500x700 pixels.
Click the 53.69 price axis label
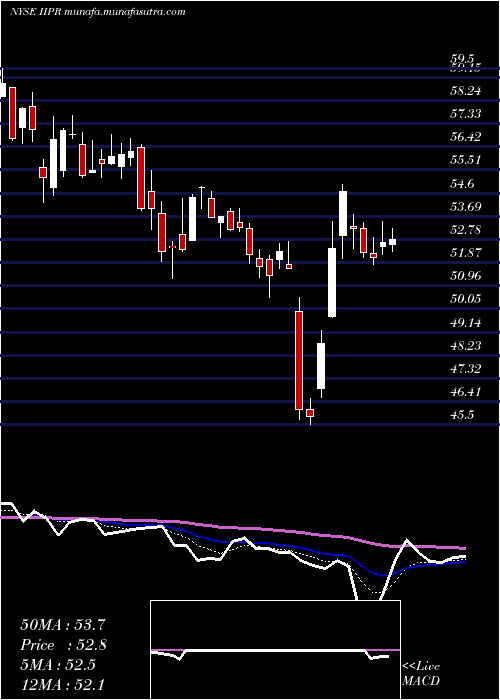pyautogui.click(x=465, y=206)
